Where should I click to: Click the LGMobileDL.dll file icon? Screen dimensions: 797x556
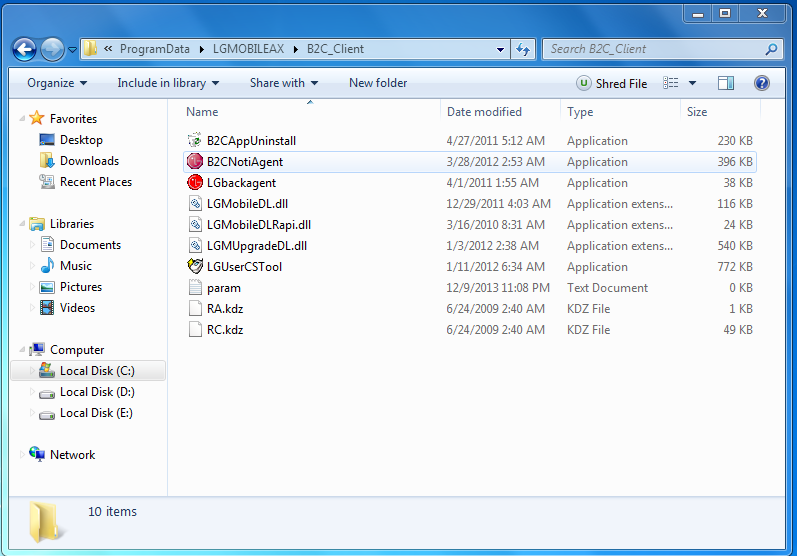click(x=195, y=203)
